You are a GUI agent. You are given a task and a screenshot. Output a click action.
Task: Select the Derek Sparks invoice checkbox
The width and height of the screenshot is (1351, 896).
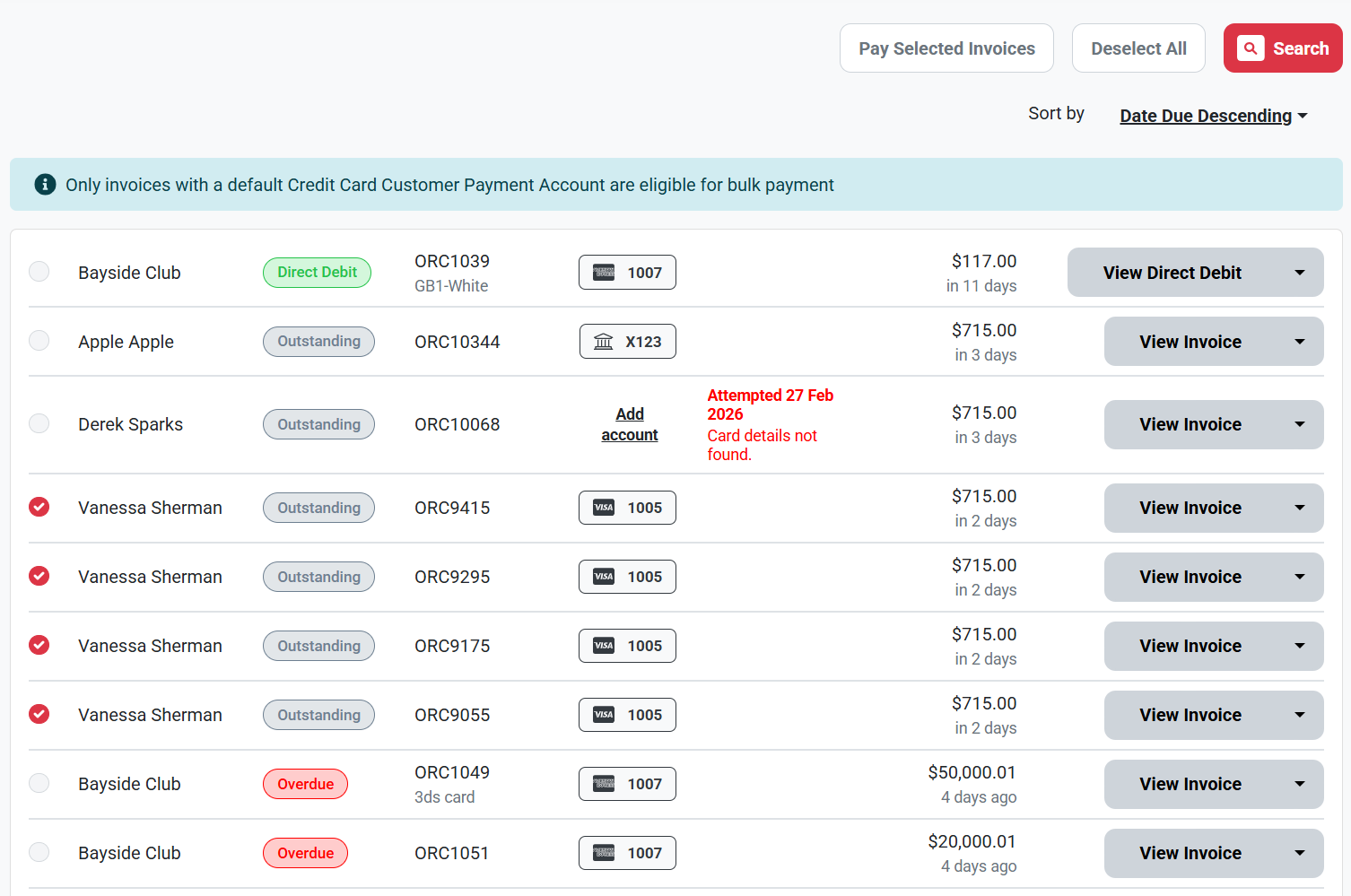point(39,423)
